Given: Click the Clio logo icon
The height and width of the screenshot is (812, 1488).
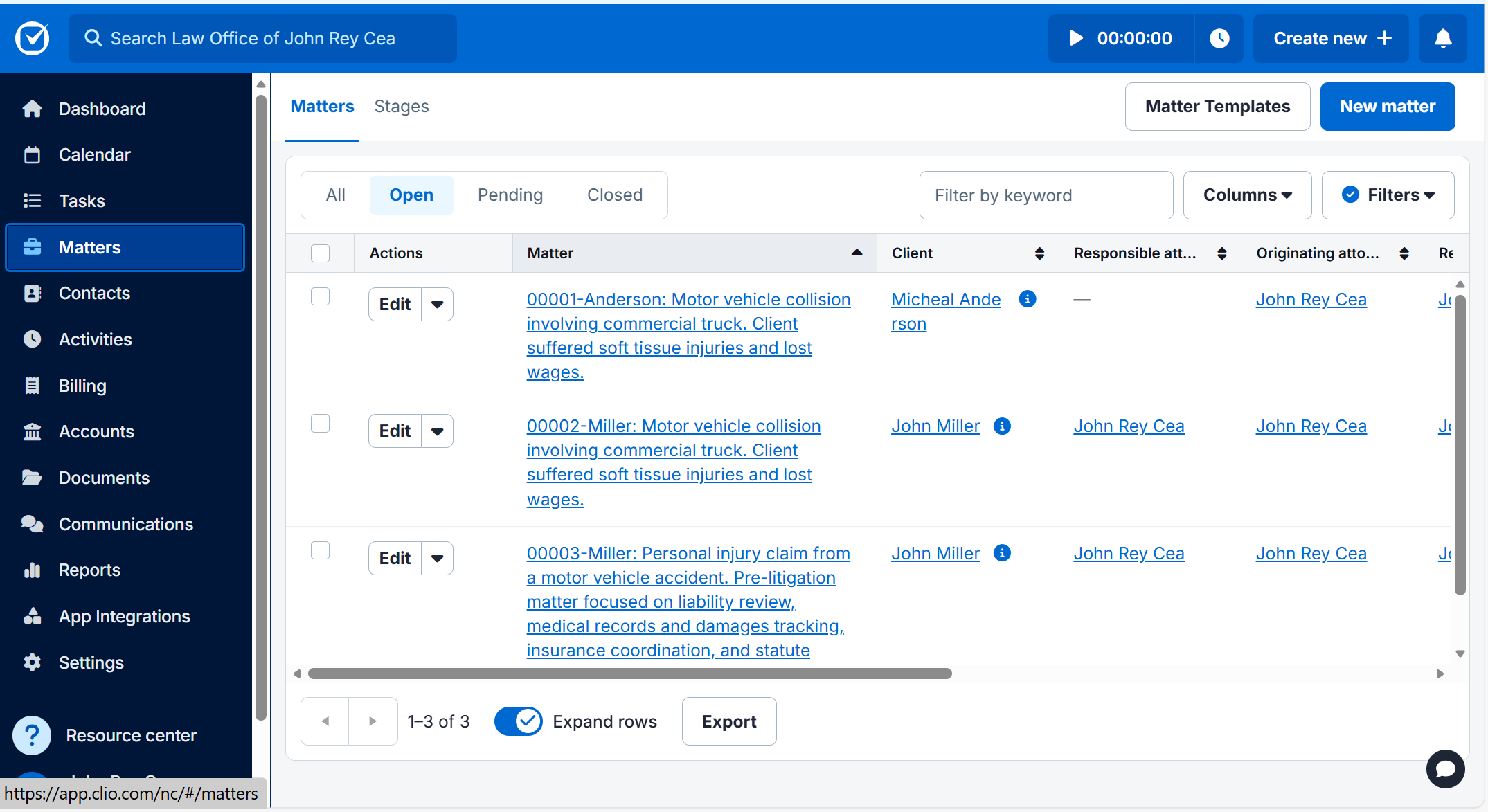Looking at the screenshot, I should 33,38.
